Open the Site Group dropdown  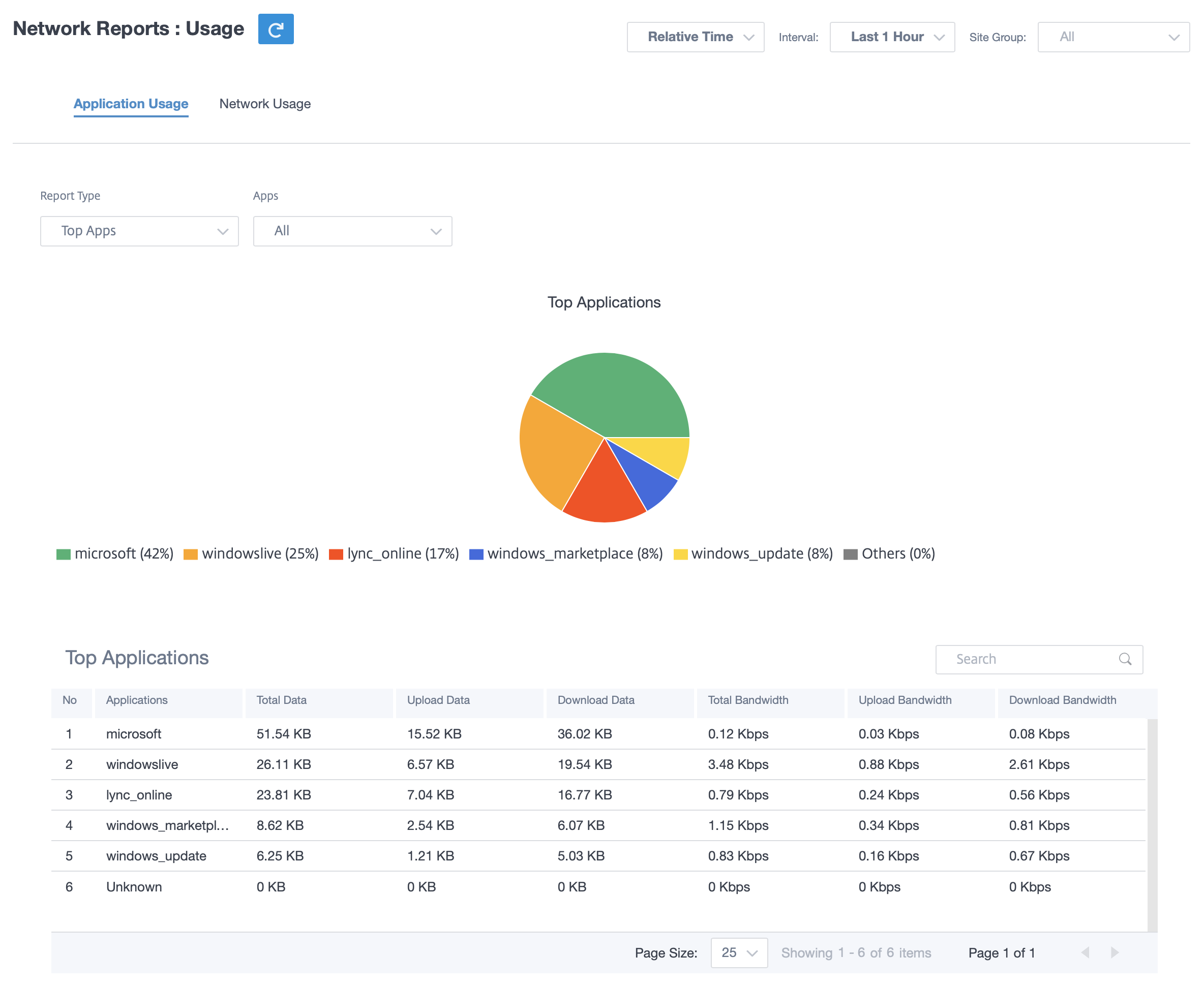[1113, 37]
